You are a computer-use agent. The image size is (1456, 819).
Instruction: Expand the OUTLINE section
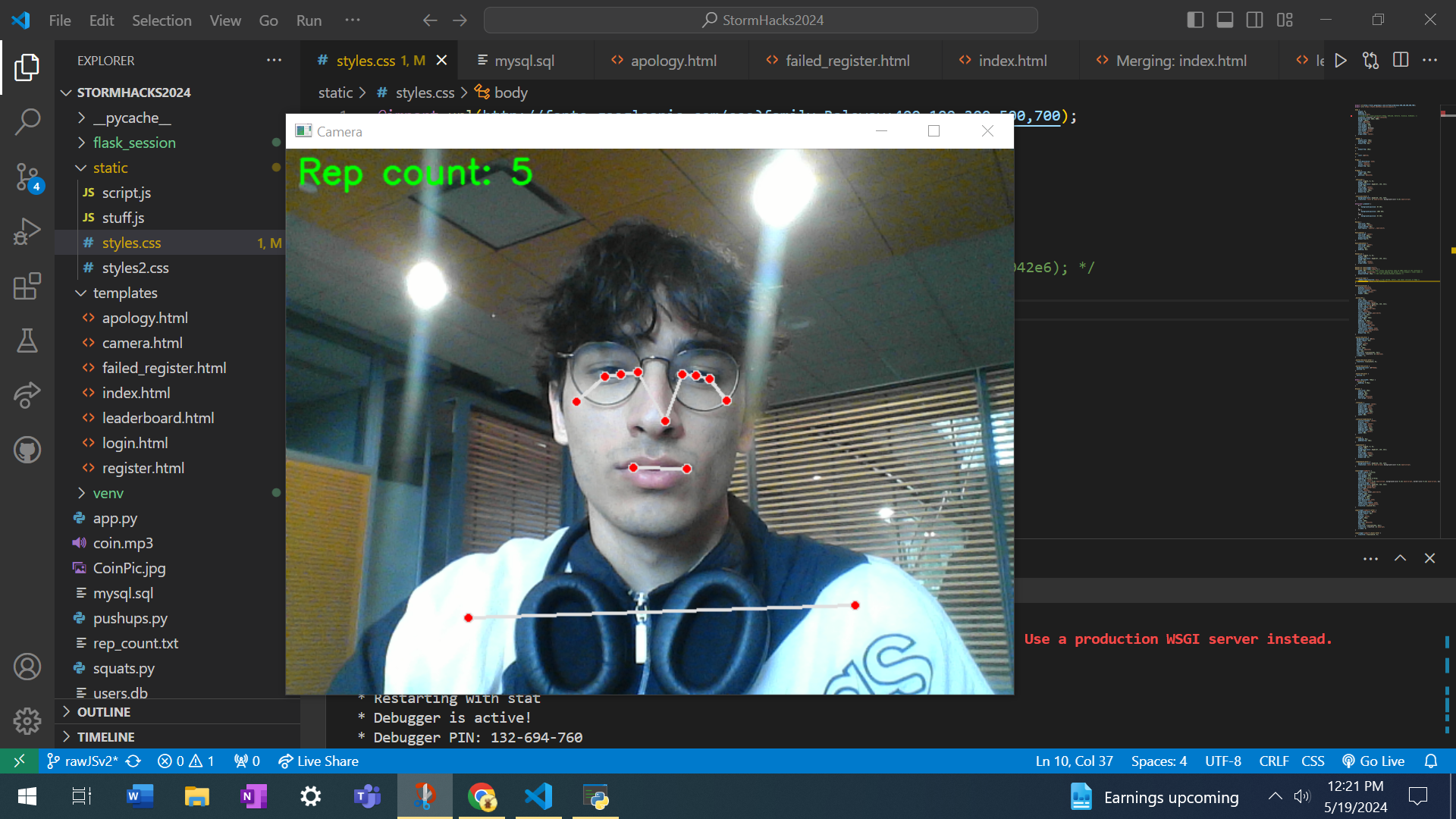click(x=104, y=712)
